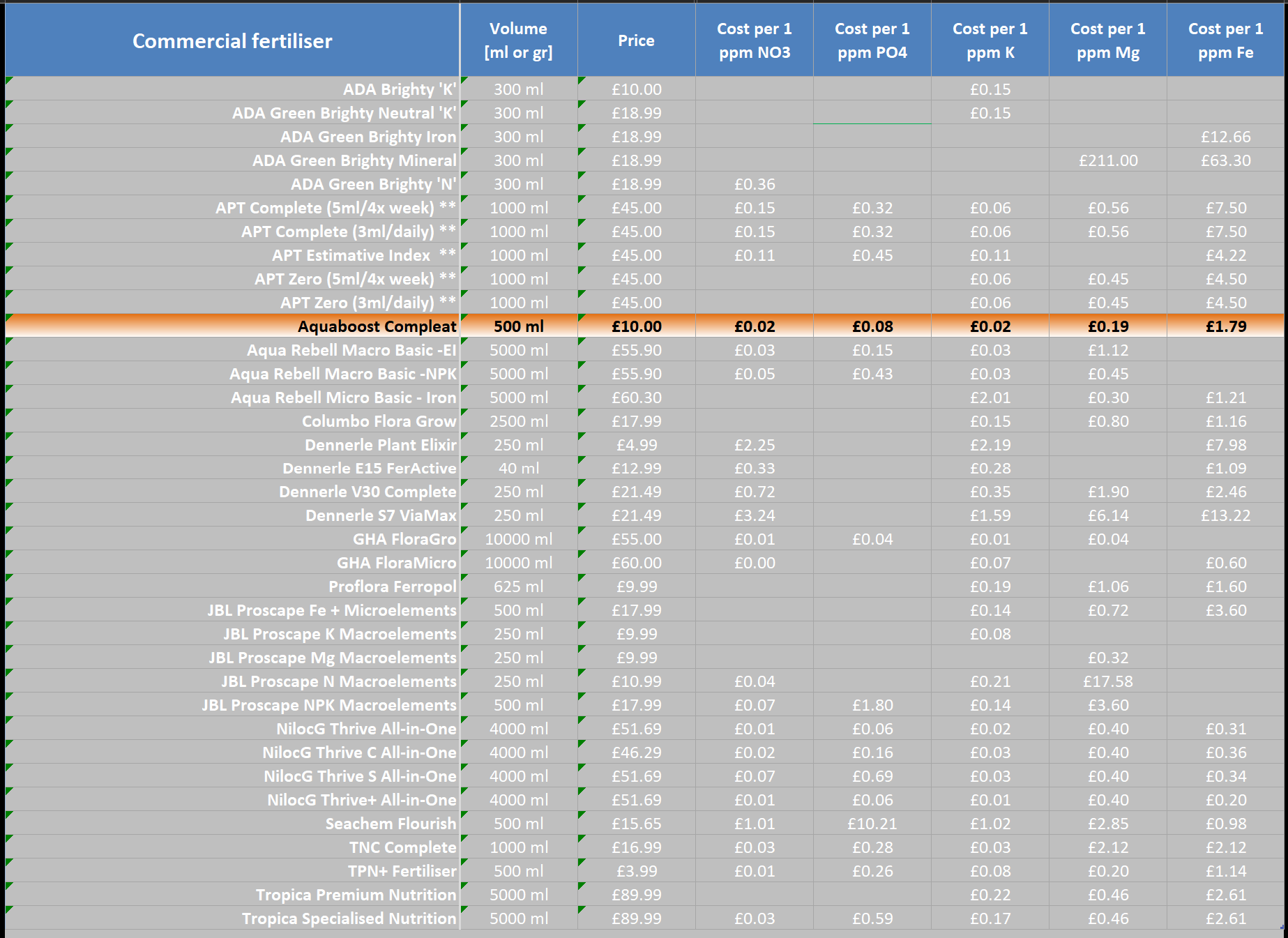Click NilocG Thrive C All-in-One price £46.29
This screenshot has width=1288, height=938.
click(x=637, y=752)
